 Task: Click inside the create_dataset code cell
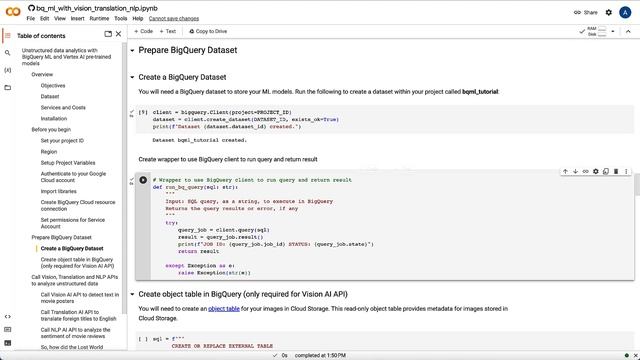point(384,119)
